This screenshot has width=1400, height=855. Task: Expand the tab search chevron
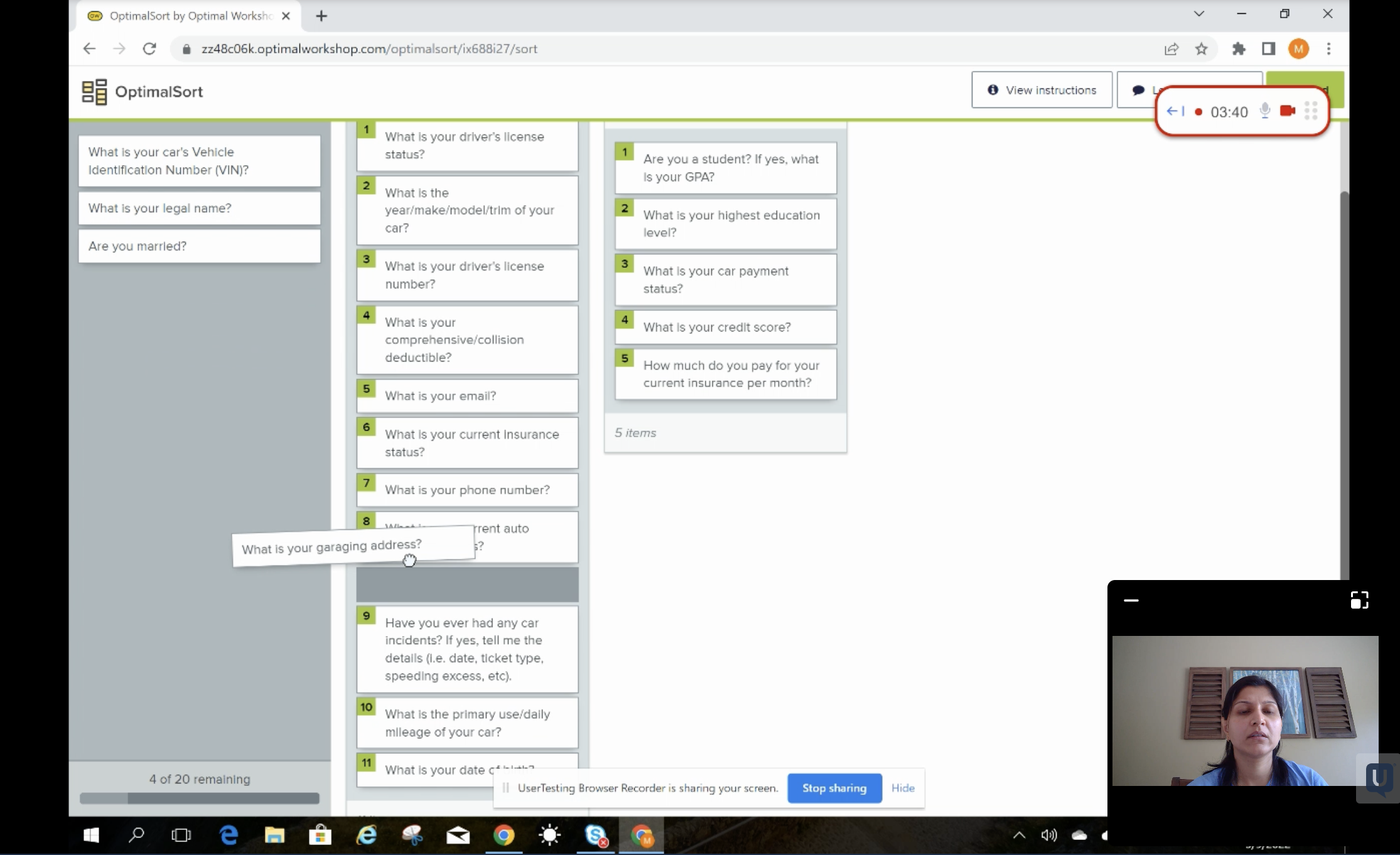1198,14
